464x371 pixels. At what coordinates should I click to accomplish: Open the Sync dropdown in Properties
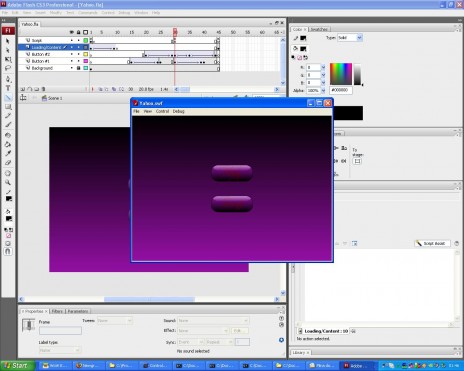pyautogui.click(x=191, y=342)
